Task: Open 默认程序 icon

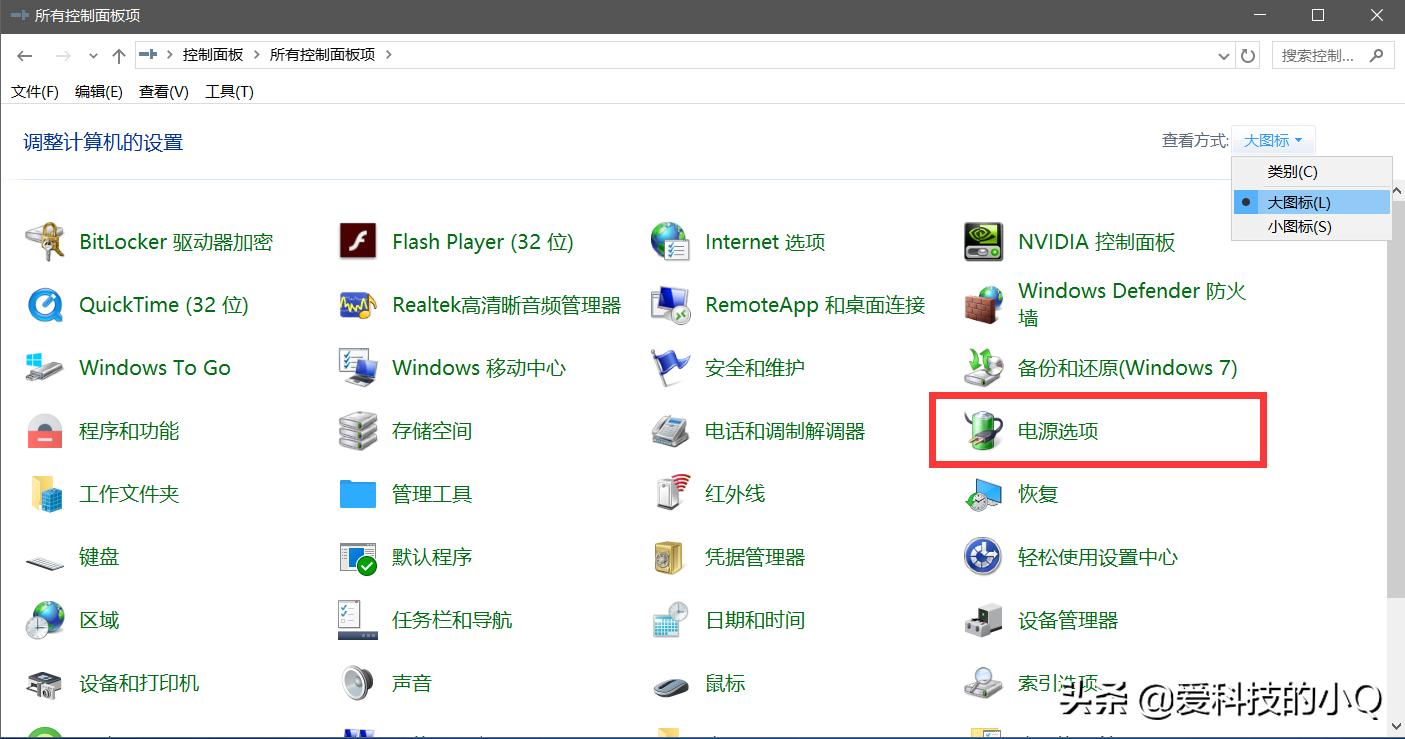Action: (358, 557)
